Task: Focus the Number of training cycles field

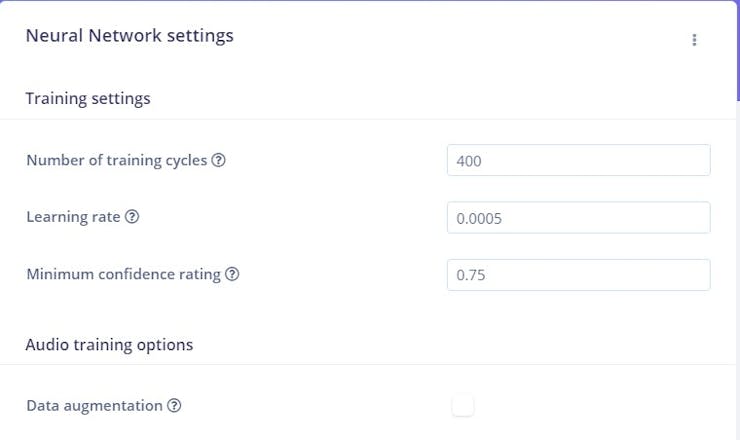Action: 578,160
